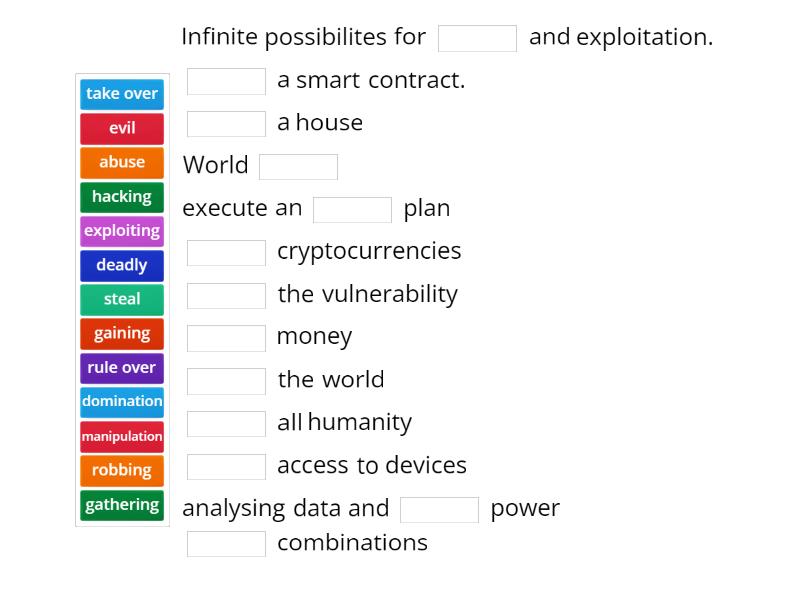This screenshot has width=800, height=600.
Task: Click the blank before 'combinations'
Action: 226,543
